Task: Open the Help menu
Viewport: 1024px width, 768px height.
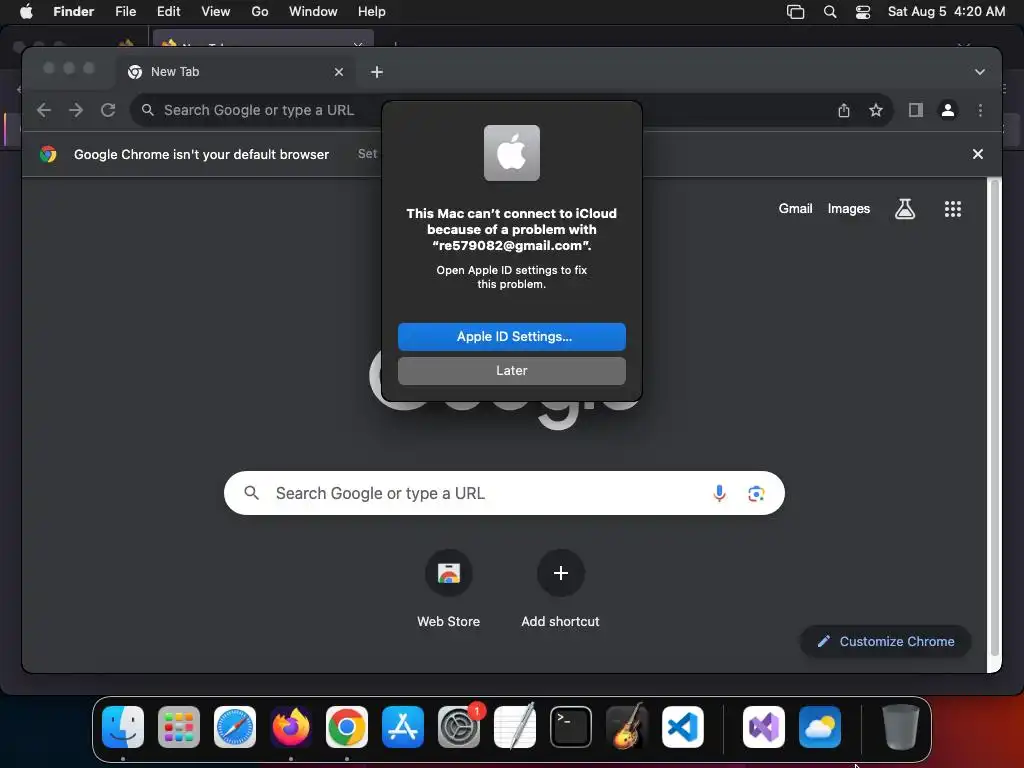Action: click(x=372, y=12)
